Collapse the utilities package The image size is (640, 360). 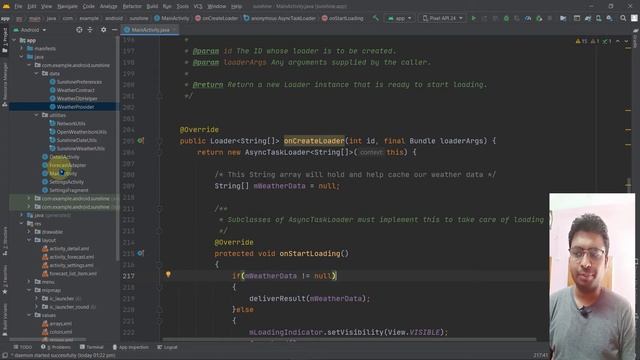36,115
